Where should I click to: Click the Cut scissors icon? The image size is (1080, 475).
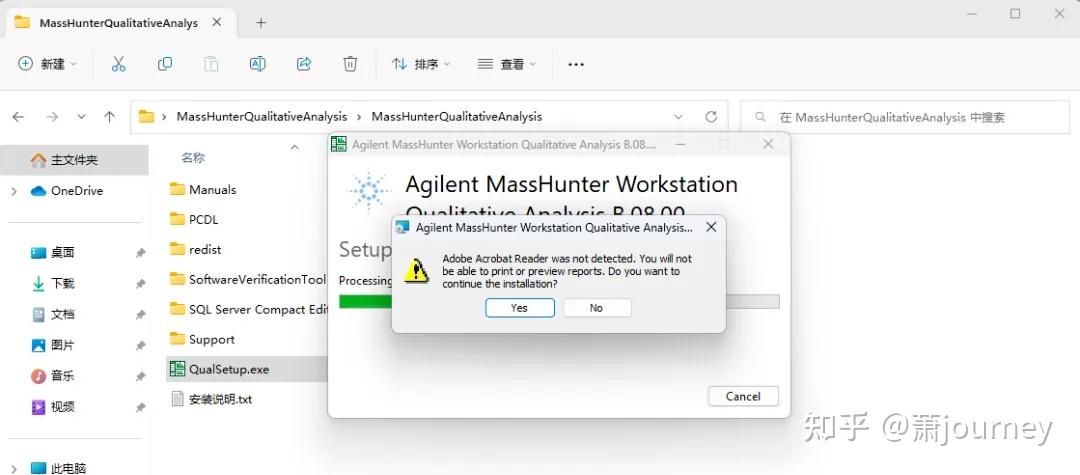[118, 64]
